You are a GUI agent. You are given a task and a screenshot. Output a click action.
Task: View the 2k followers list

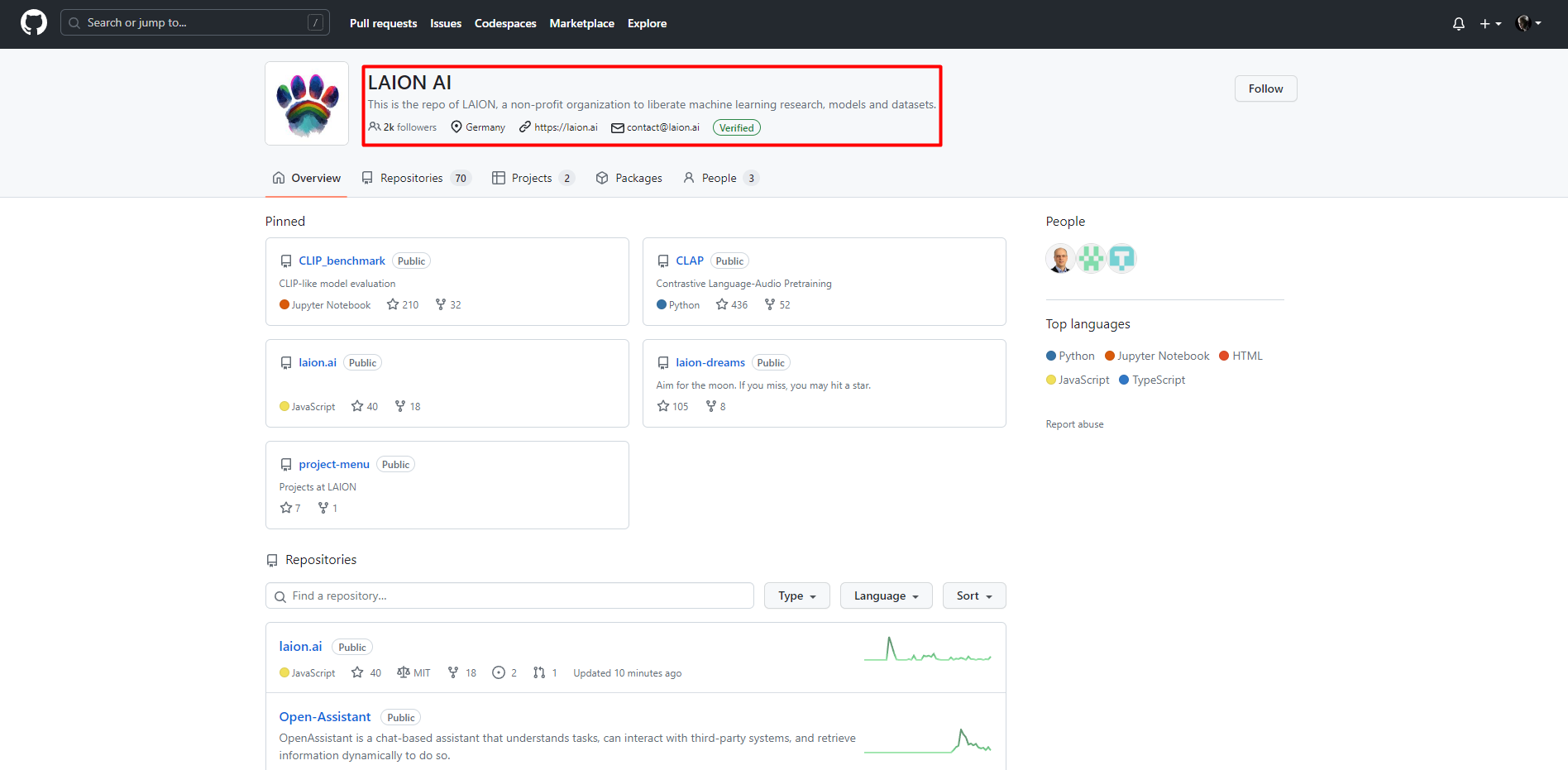coord(403,127)
